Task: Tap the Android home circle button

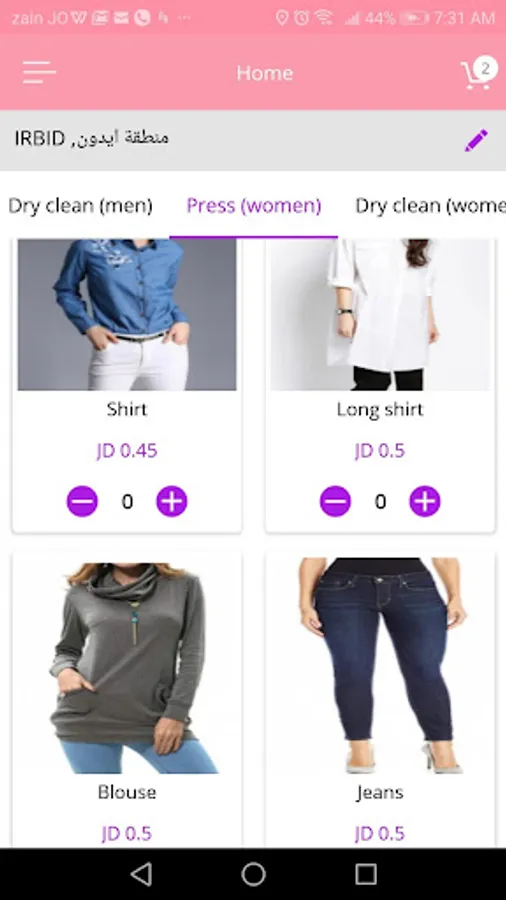Action: pos(253,874)
